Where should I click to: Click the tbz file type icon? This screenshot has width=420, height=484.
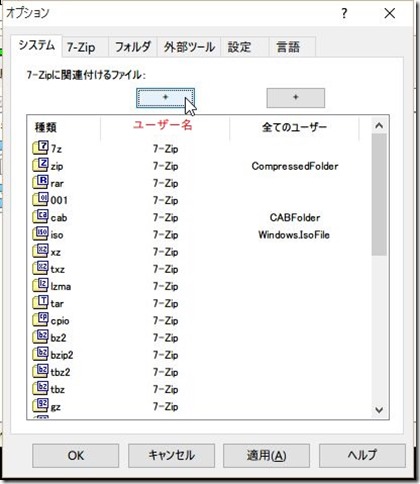(41, 389)
